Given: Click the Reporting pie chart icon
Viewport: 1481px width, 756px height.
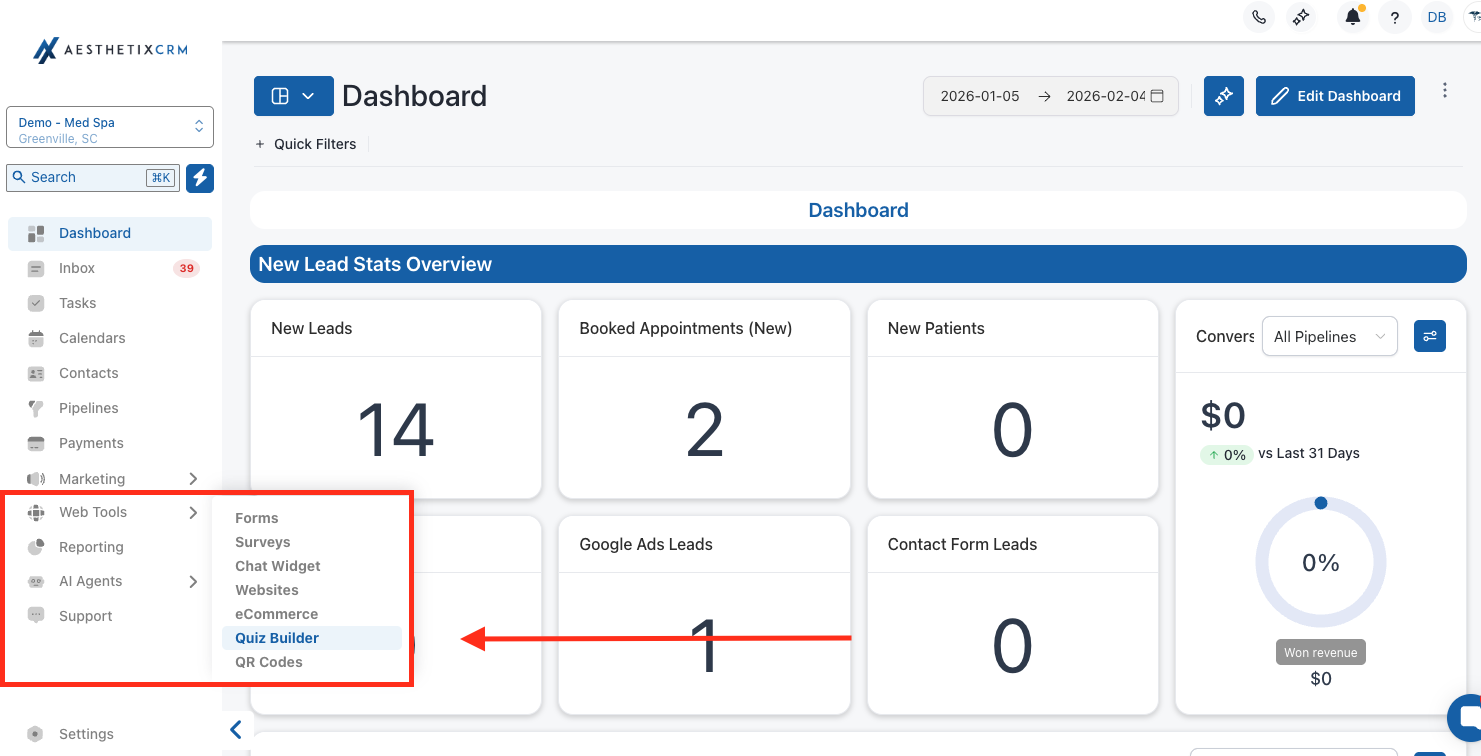Looking at the screenshot, I should 36,547.
